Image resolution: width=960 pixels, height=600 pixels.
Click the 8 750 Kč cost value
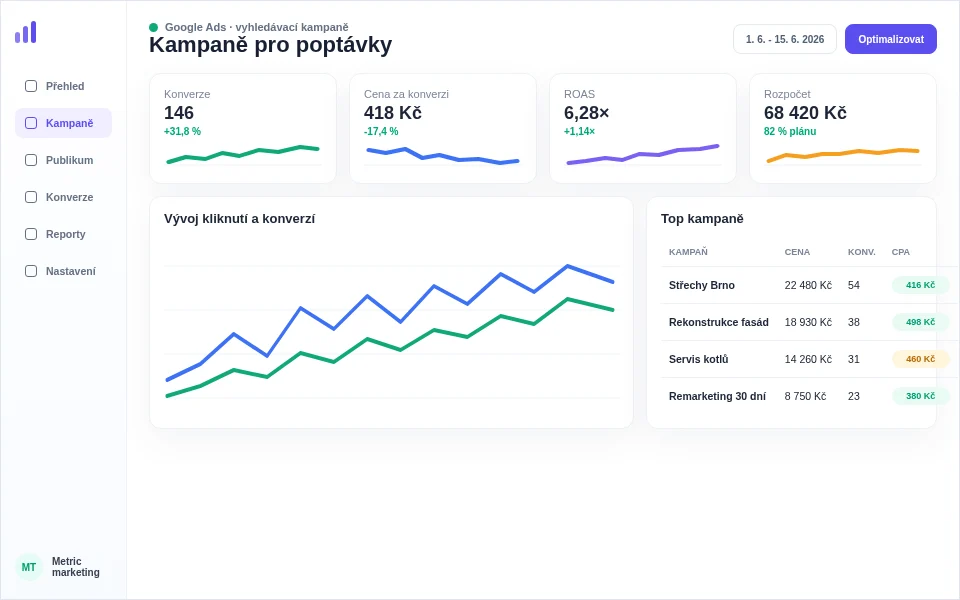click(x=805, y=396)
